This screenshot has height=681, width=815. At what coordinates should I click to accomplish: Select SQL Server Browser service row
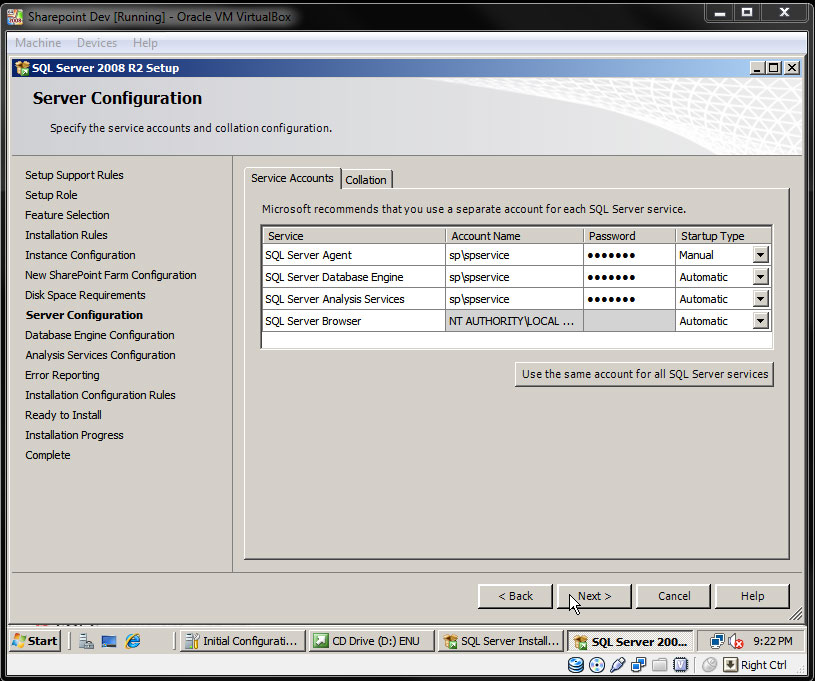point(354,321)
